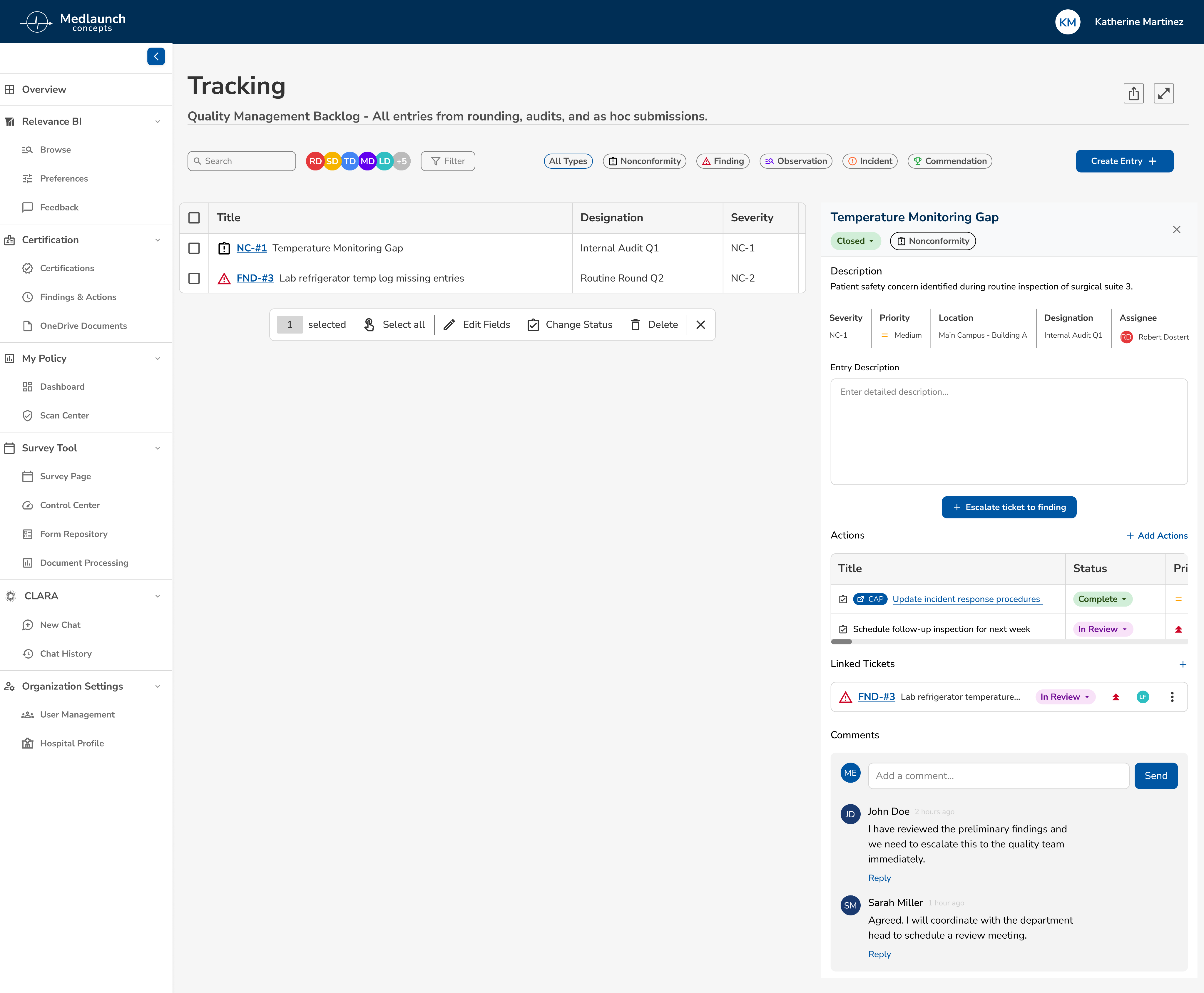Toggle the select-all checkbox in table header
Viewport: 1204px width, 993px height.
194,218
